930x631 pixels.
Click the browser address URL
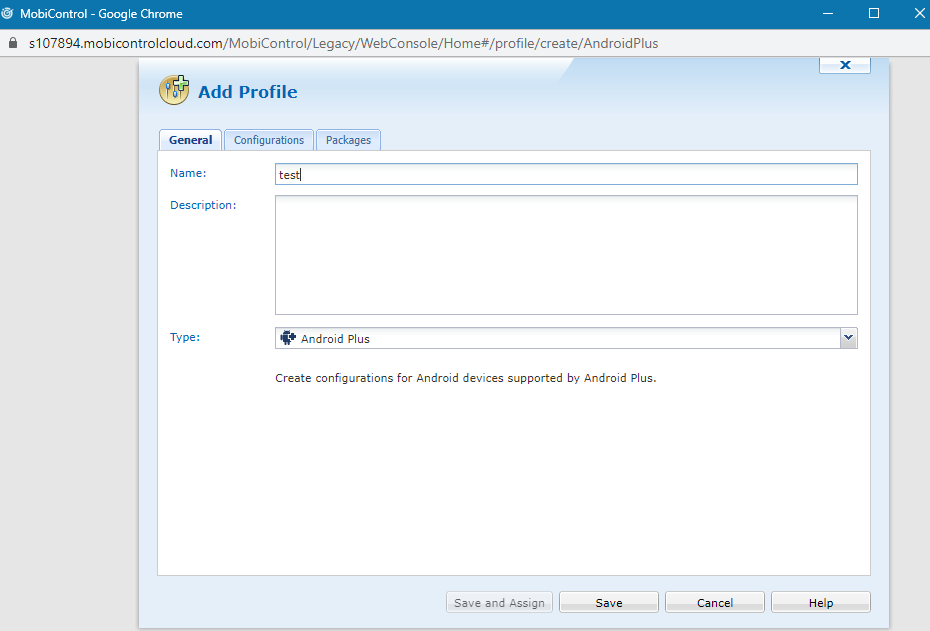tap(343, 43)
